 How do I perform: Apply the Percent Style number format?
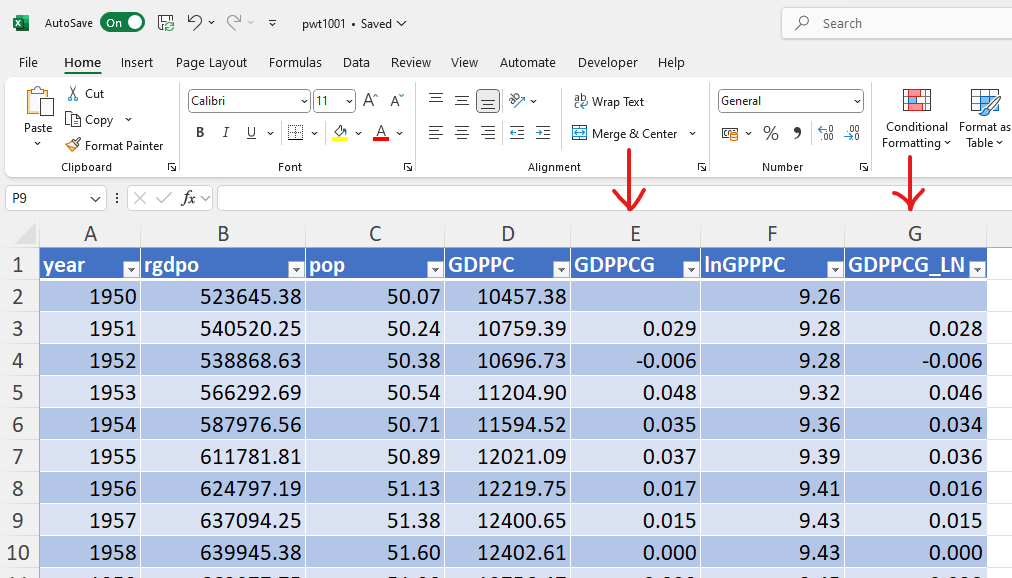click(770, 133)
